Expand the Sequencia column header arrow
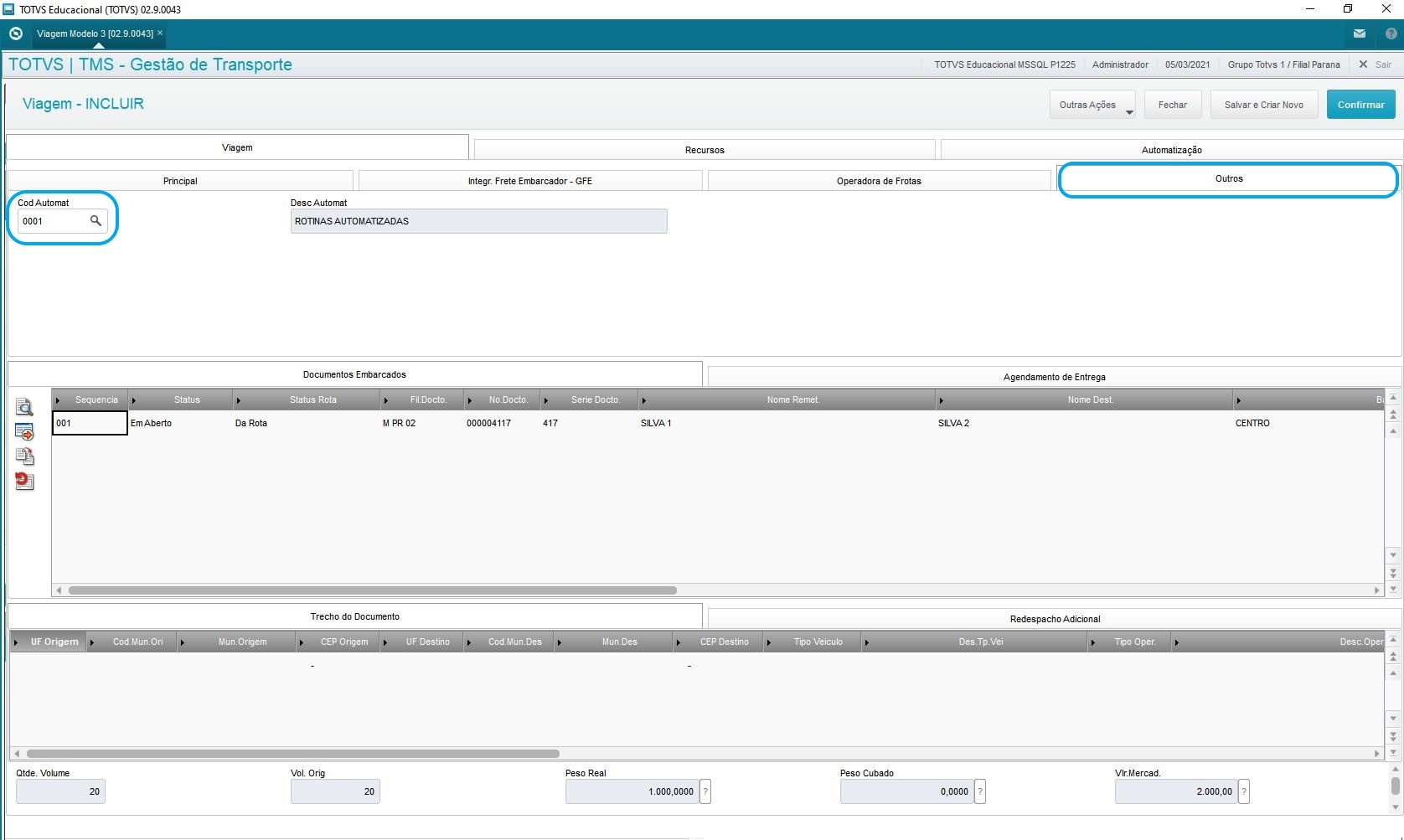The width and height of the screenshot is (1404, 840). (x=58, y=400)
